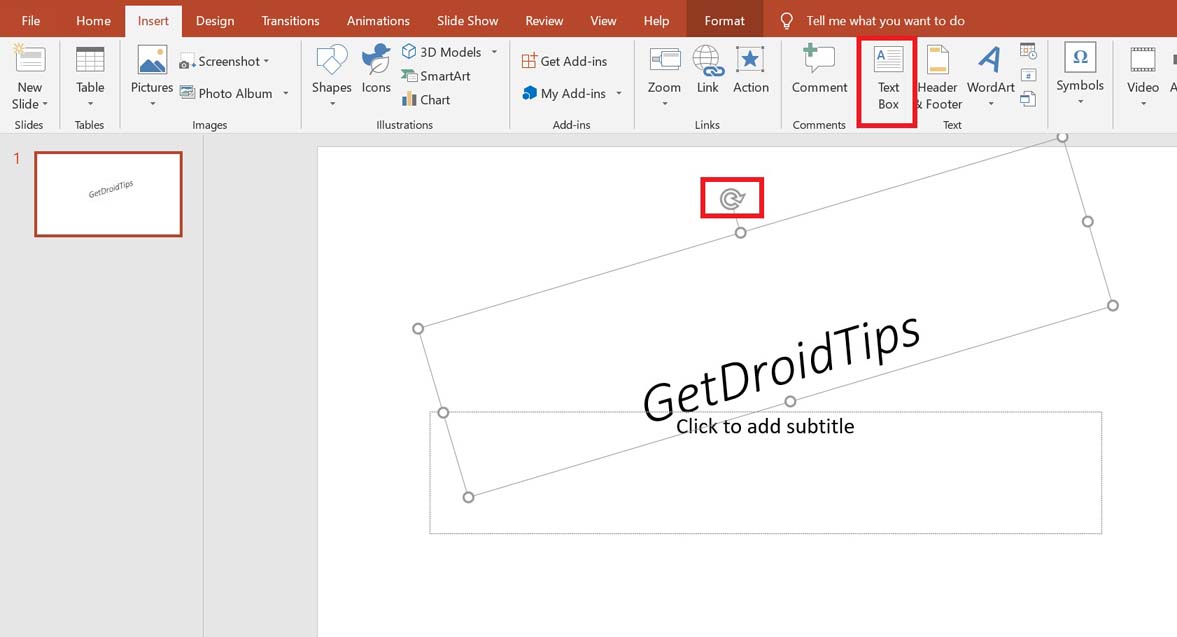Click the GetDroidTips title text
This screenshot has width=1177, height=637.
point(781,368)
